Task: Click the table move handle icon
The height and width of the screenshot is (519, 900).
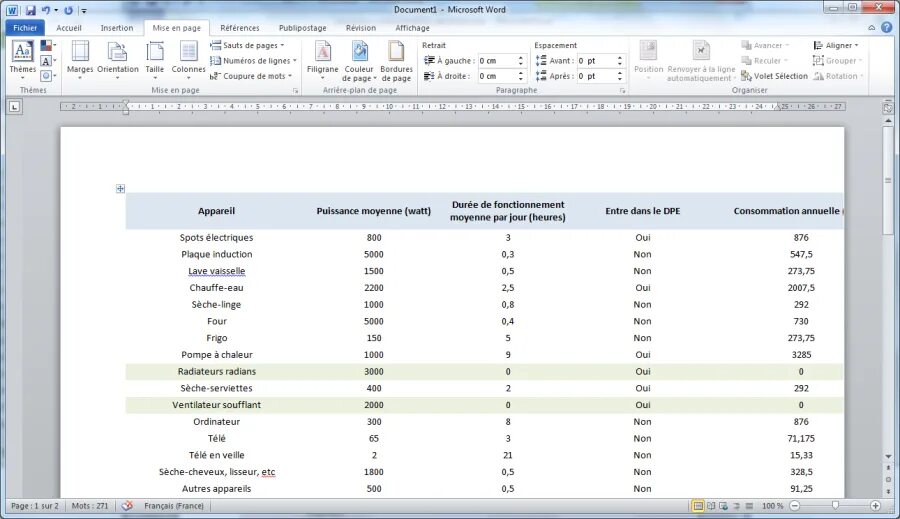Action: pos(120,188)
